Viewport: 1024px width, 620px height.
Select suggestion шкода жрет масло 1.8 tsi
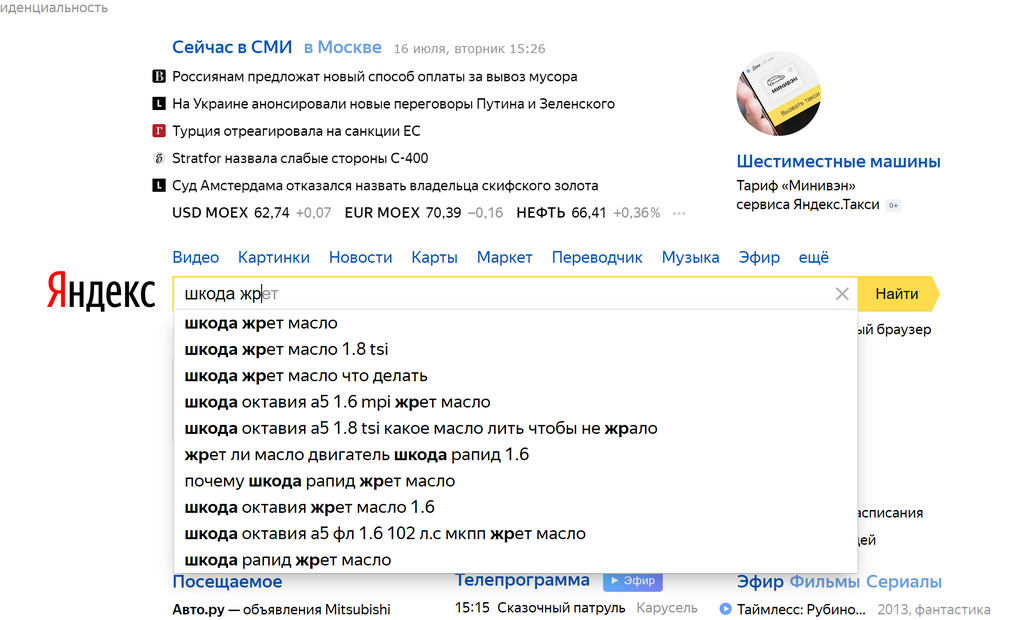pyautogui.click(x=515, y=350)
